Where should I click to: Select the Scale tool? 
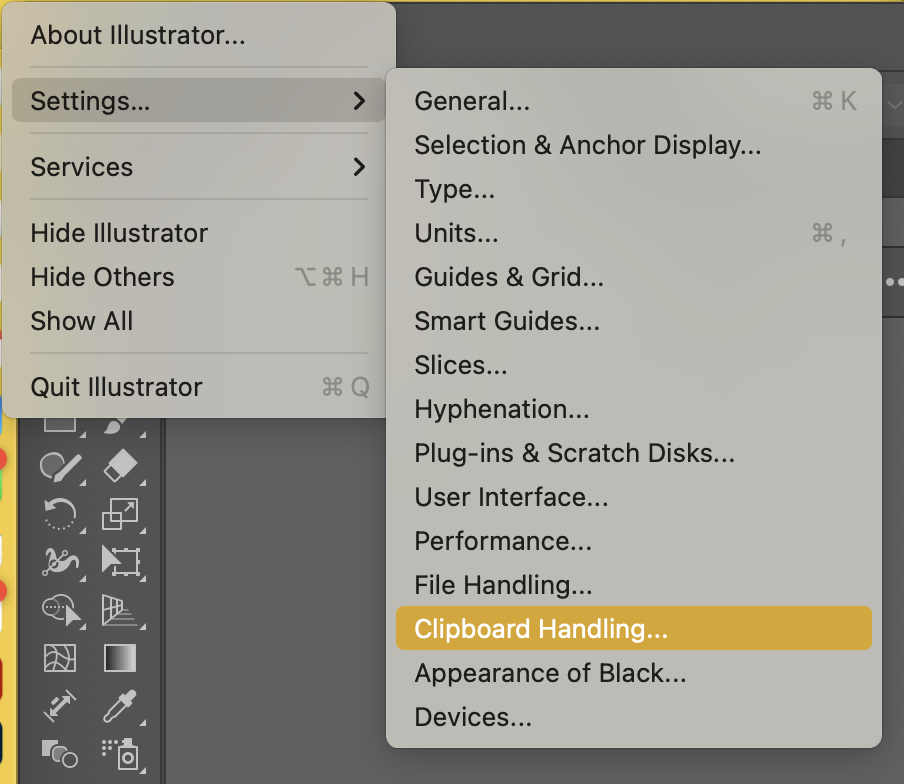coord(120,513)
